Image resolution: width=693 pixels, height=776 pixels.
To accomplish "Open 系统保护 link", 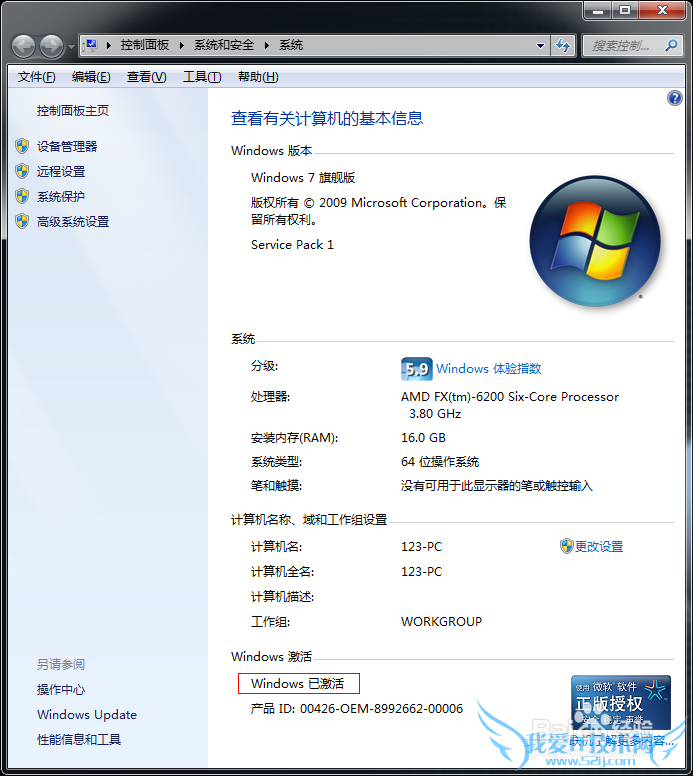I will (61, 196).
